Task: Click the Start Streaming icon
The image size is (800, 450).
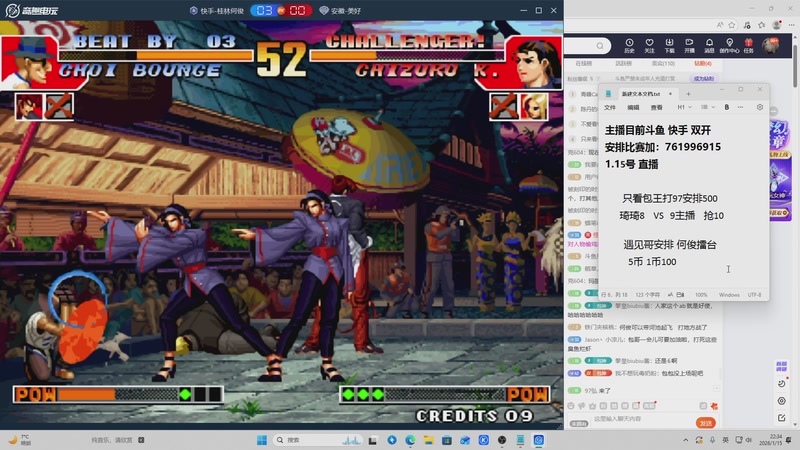Action: (x=689, y=45)
